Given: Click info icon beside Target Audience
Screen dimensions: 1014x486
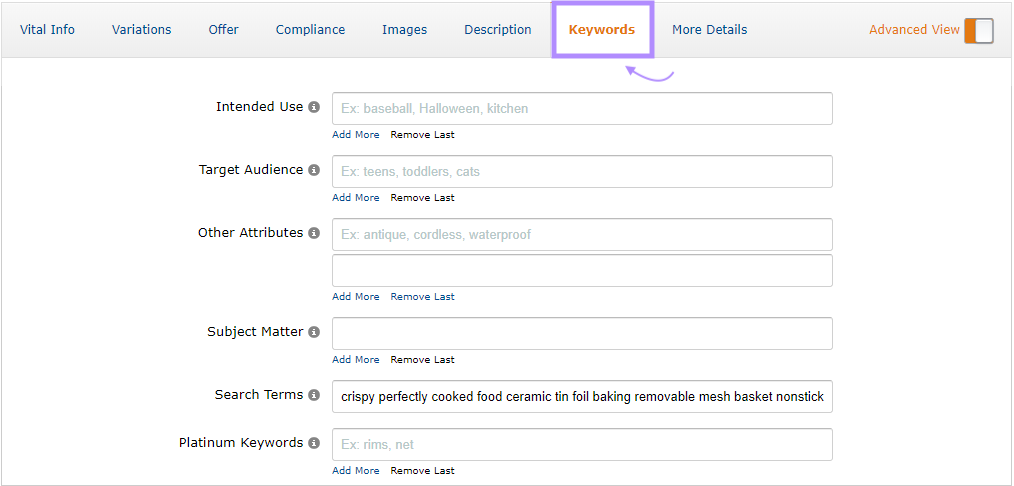Looking at the screenshot, I should pyautogui.click(x=314, y=171).
